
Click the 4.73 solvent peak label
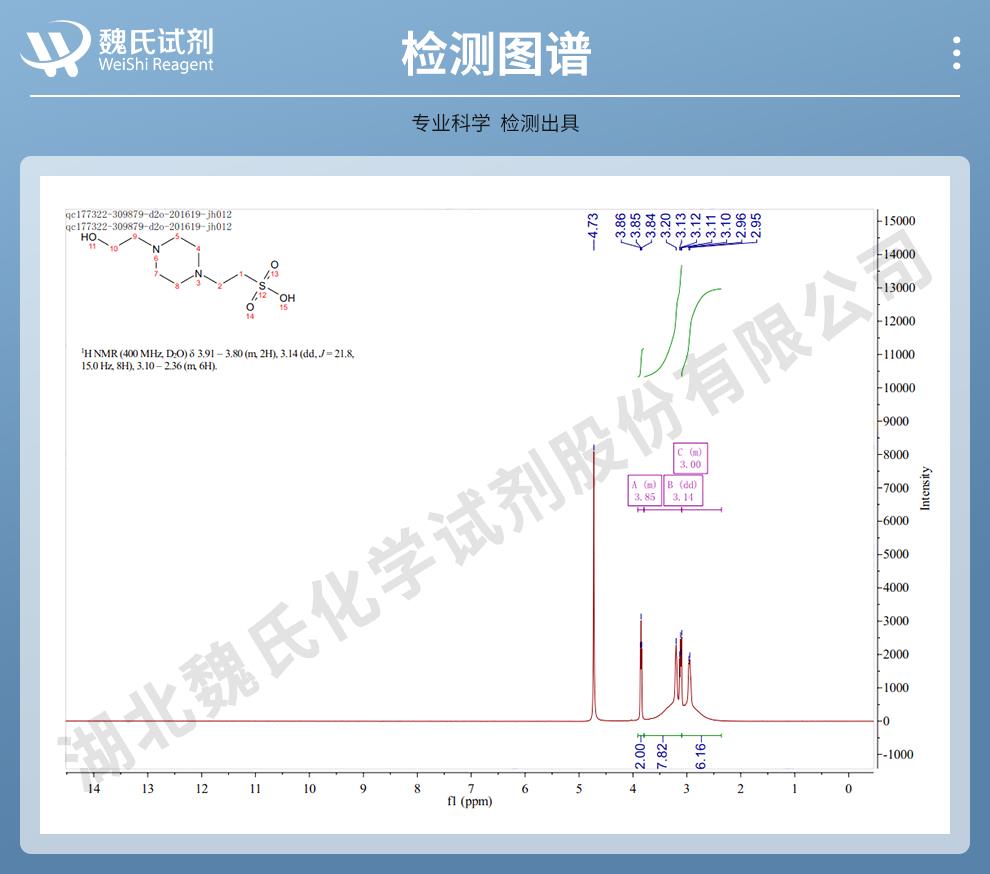pos(593,229)
